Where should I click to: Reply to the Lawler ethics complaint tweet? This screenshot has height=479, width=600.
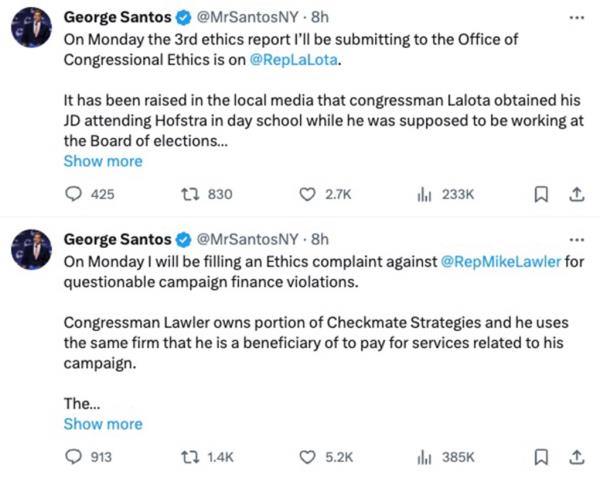point(73,457)
